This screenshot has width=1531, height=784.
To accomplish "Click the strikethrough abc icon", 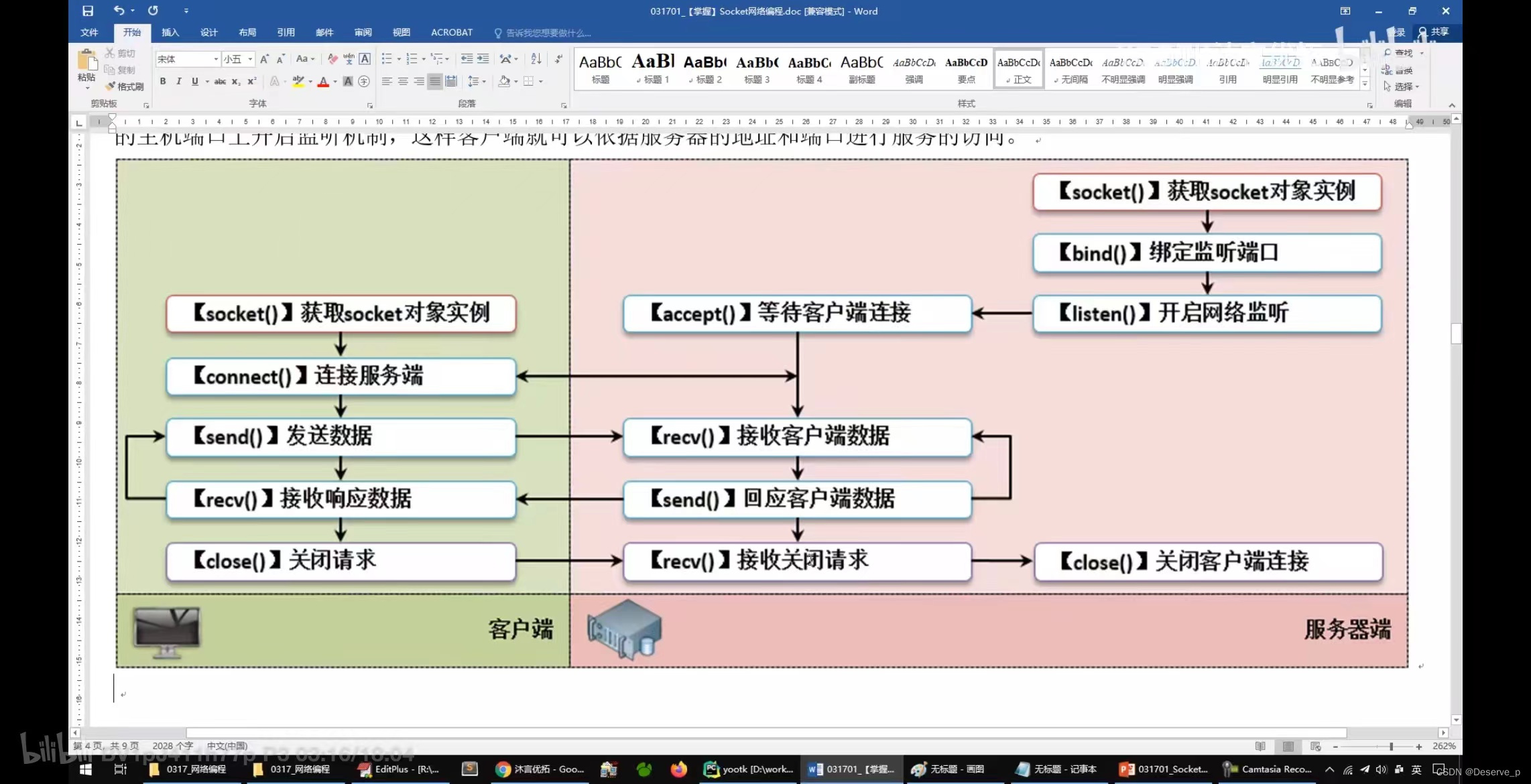I will tap(220, 82).
